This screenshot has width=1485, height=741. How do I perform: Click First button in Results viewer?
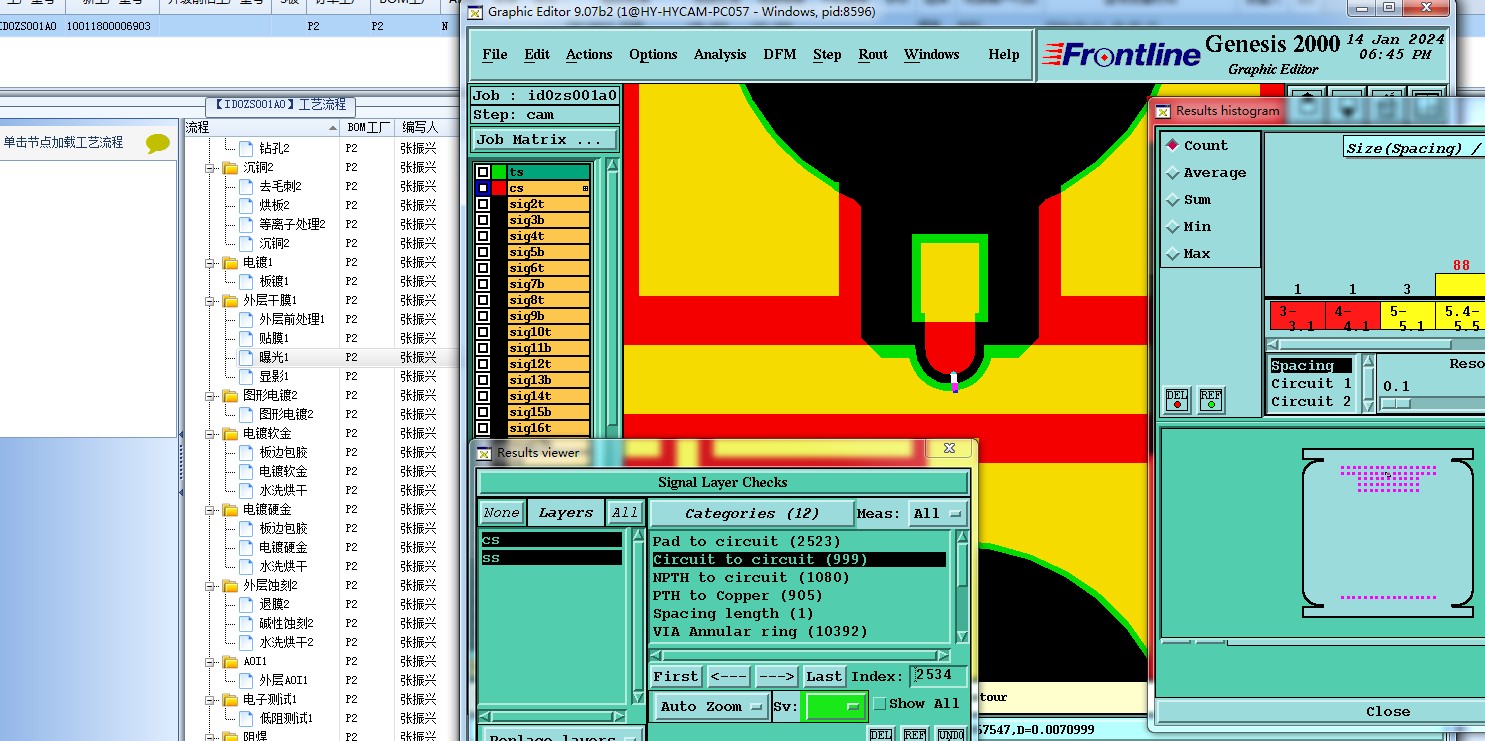tap(677, 677)
